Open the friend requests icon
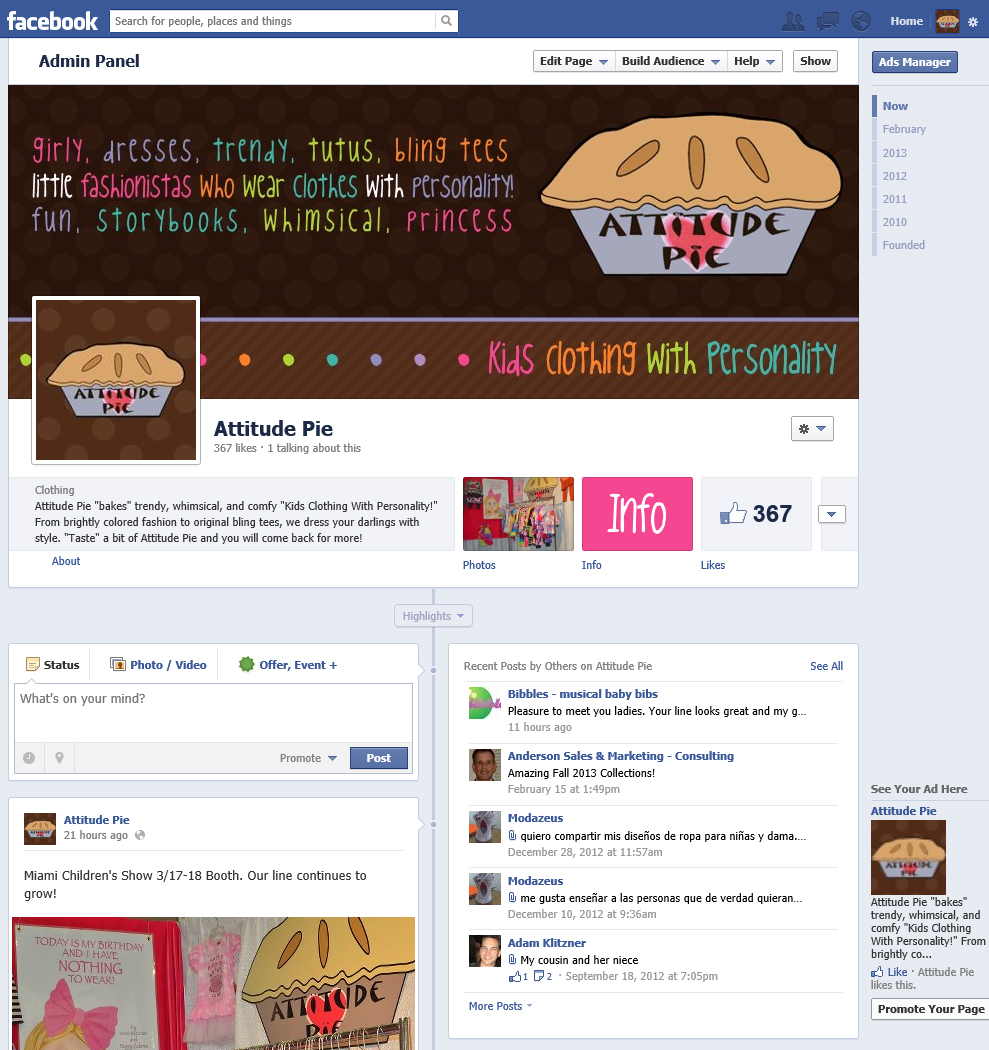The height and width of the screenshot is (1050, 989). tap(793, 21)
